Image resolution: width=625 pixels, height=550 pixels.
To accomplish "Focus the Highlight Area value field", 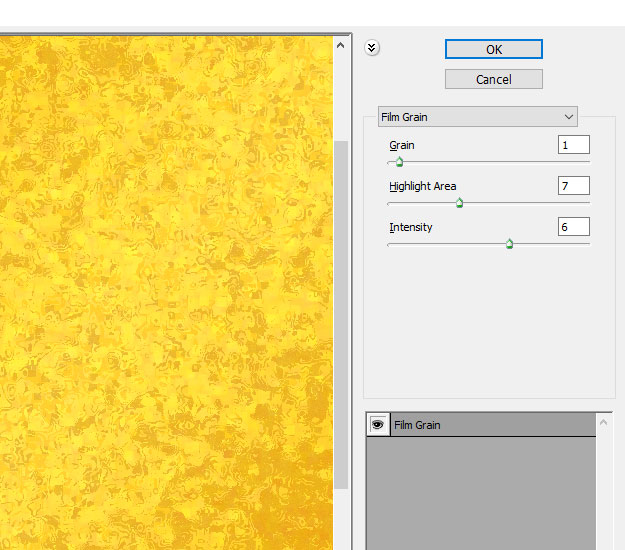I will [573, 186].
